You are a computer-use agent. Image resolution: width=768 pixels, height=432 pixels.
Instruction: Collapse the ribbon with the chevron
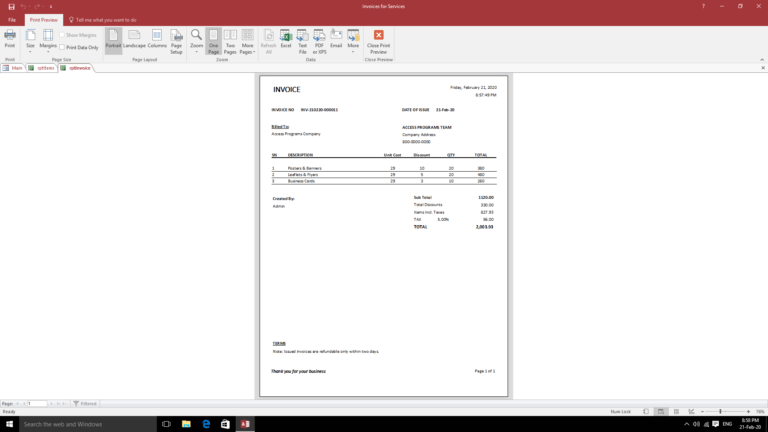point(762,60)
